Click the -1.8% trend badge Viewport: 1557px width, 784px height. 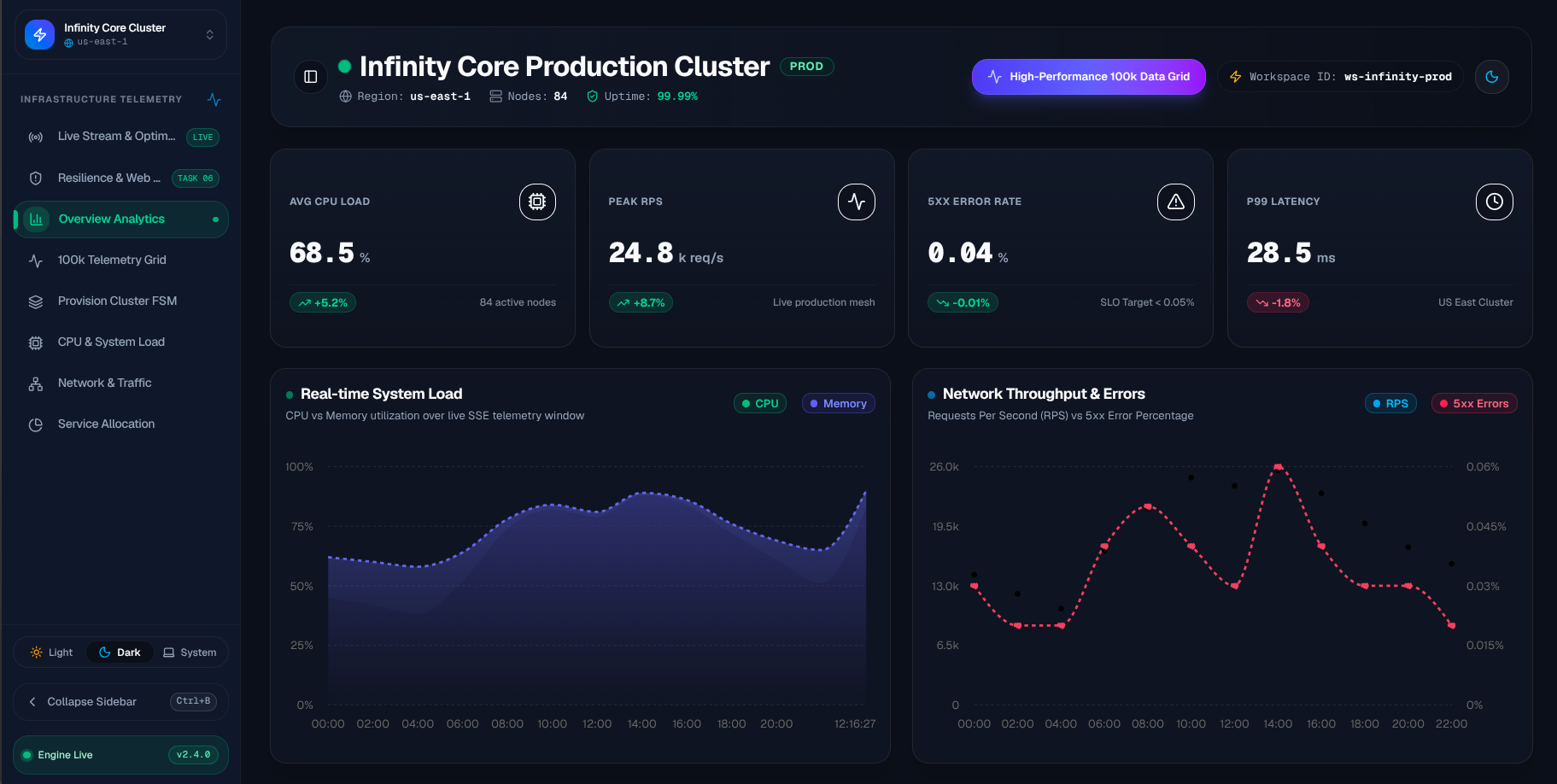click(x=1278, y=302)
